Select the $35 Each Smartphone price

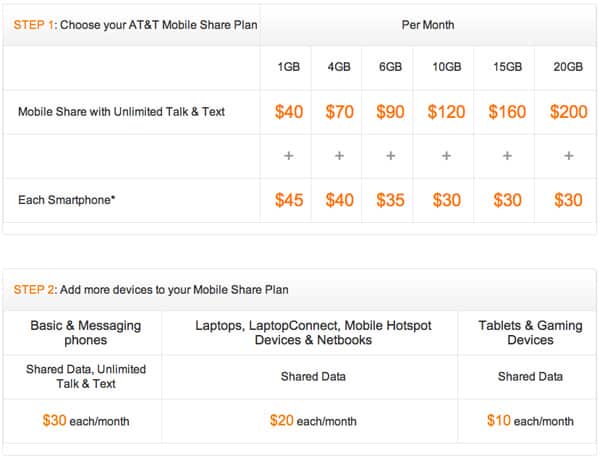[x=390, y=200]
